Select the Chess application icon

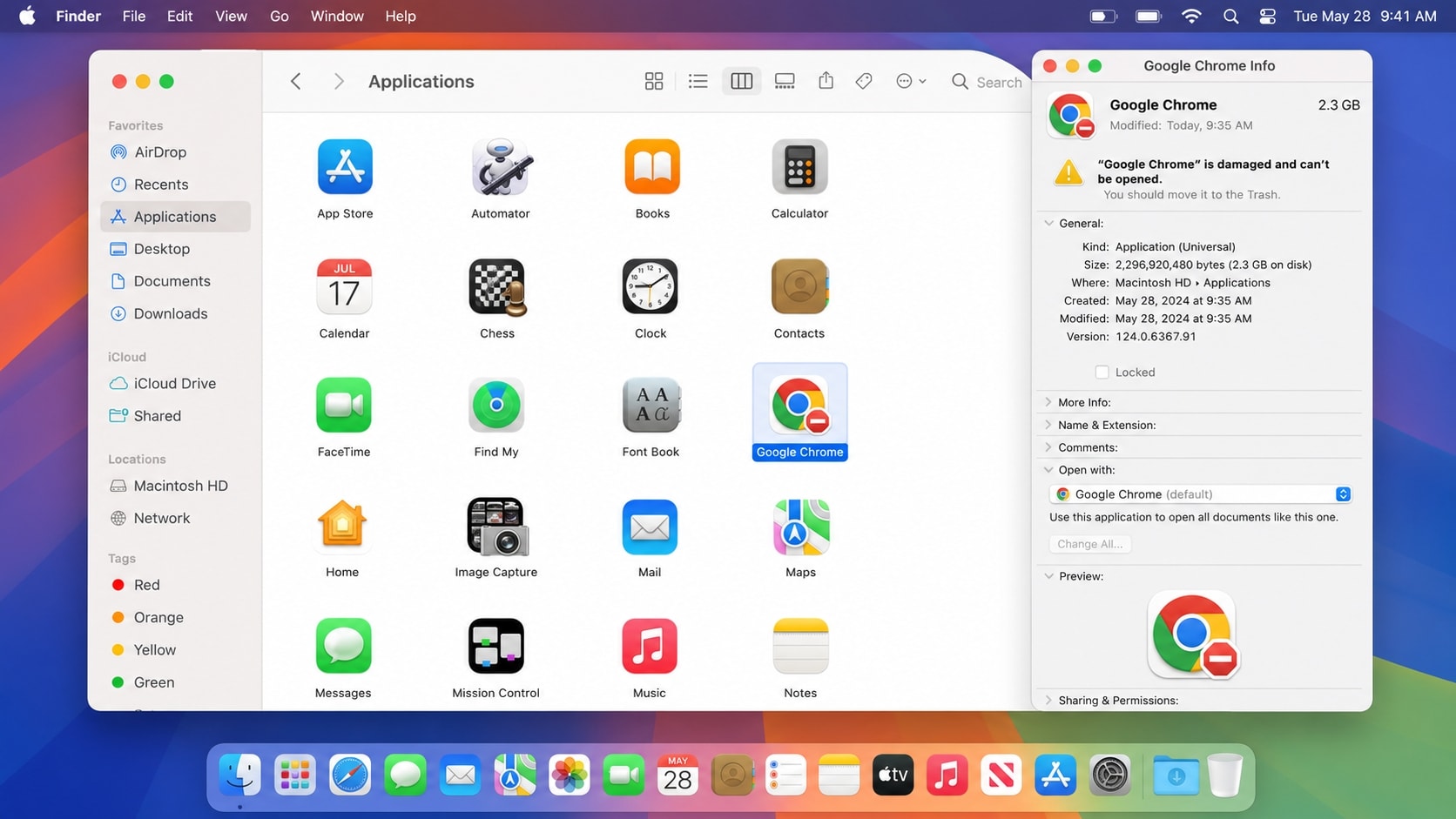click(497, 286)
